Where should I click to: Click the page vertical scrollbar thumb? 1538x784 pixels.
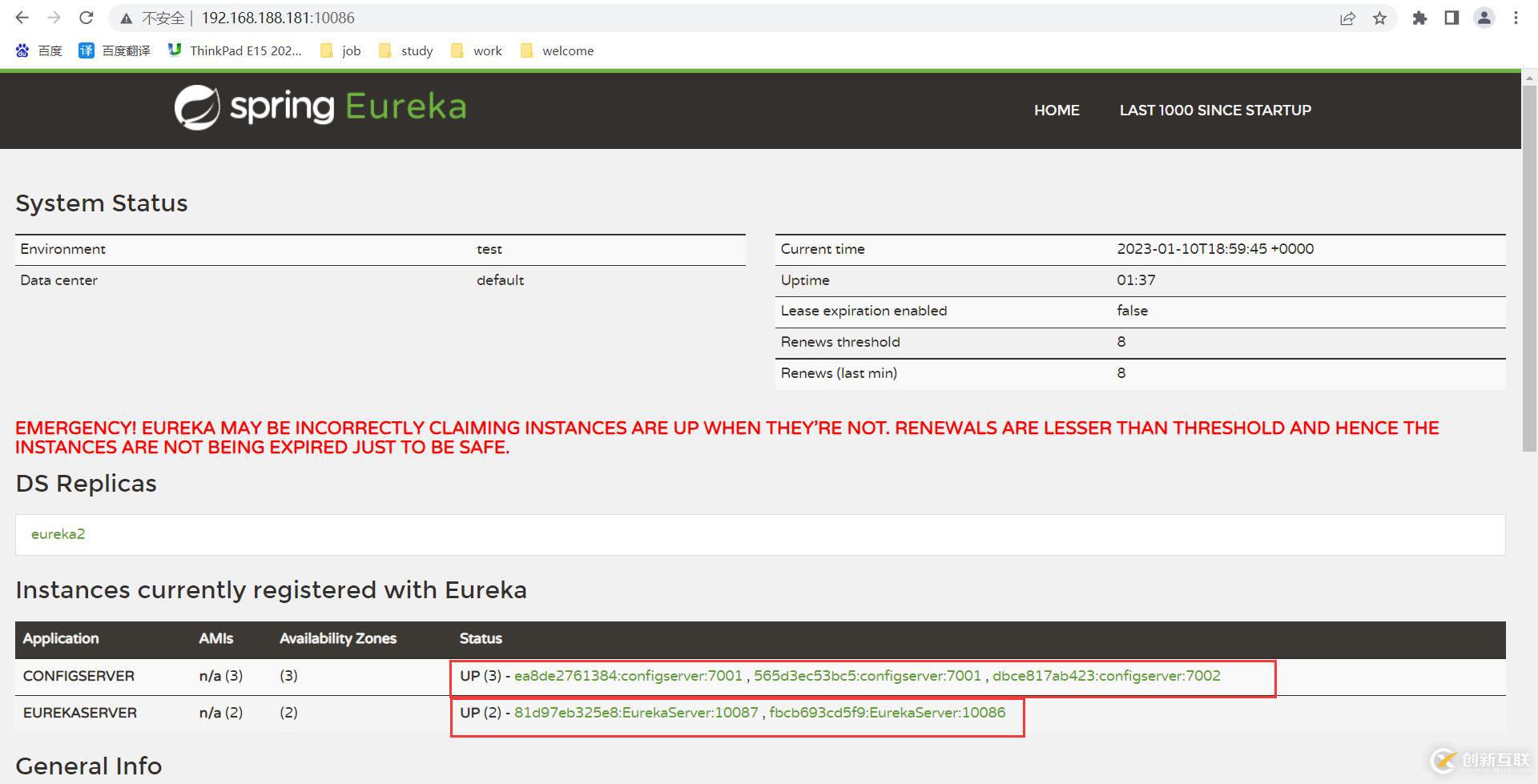click(x=1529, y=268)
